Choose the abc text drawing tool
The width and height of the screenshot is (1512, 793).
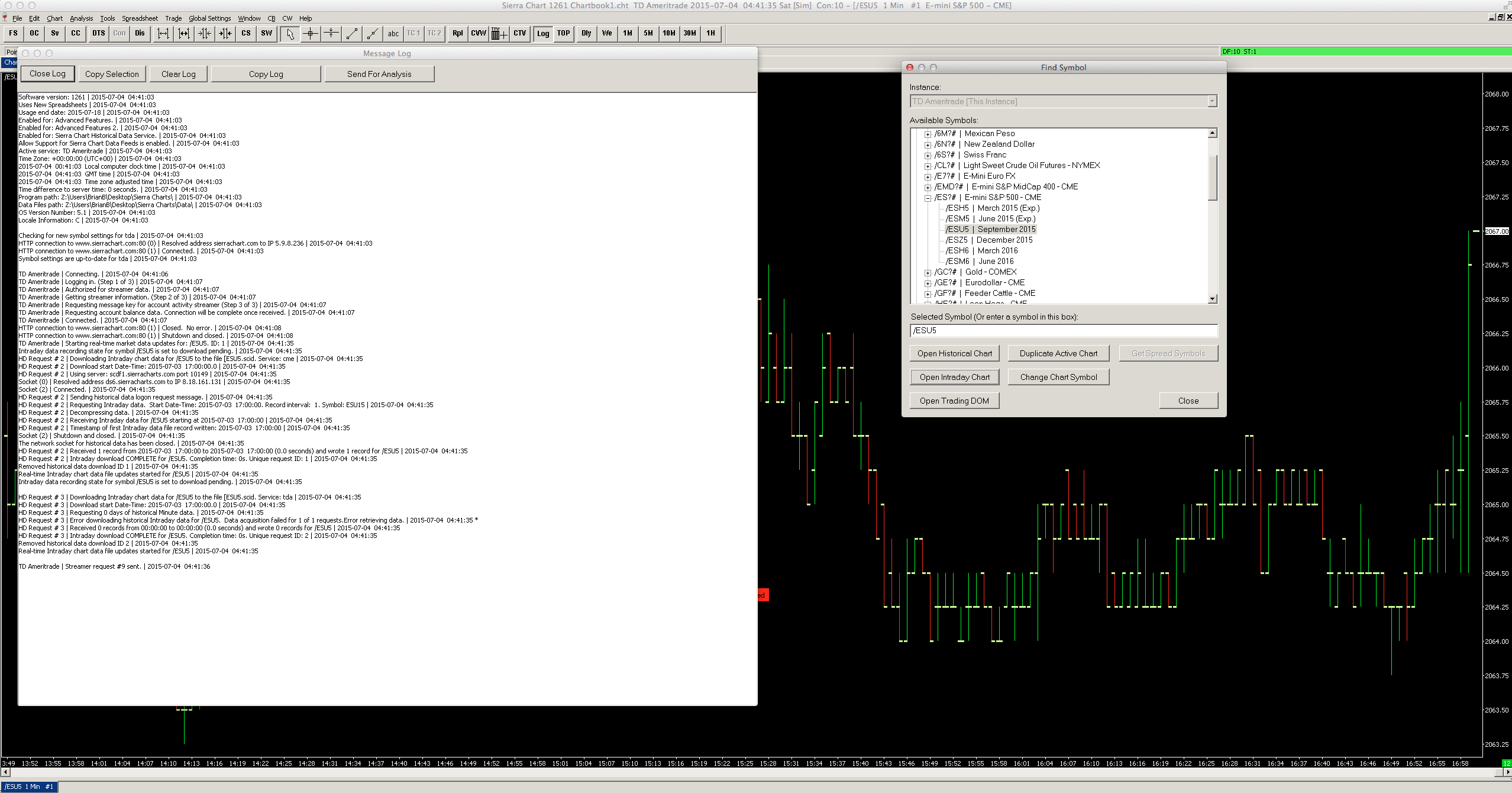tap(393, 34)
